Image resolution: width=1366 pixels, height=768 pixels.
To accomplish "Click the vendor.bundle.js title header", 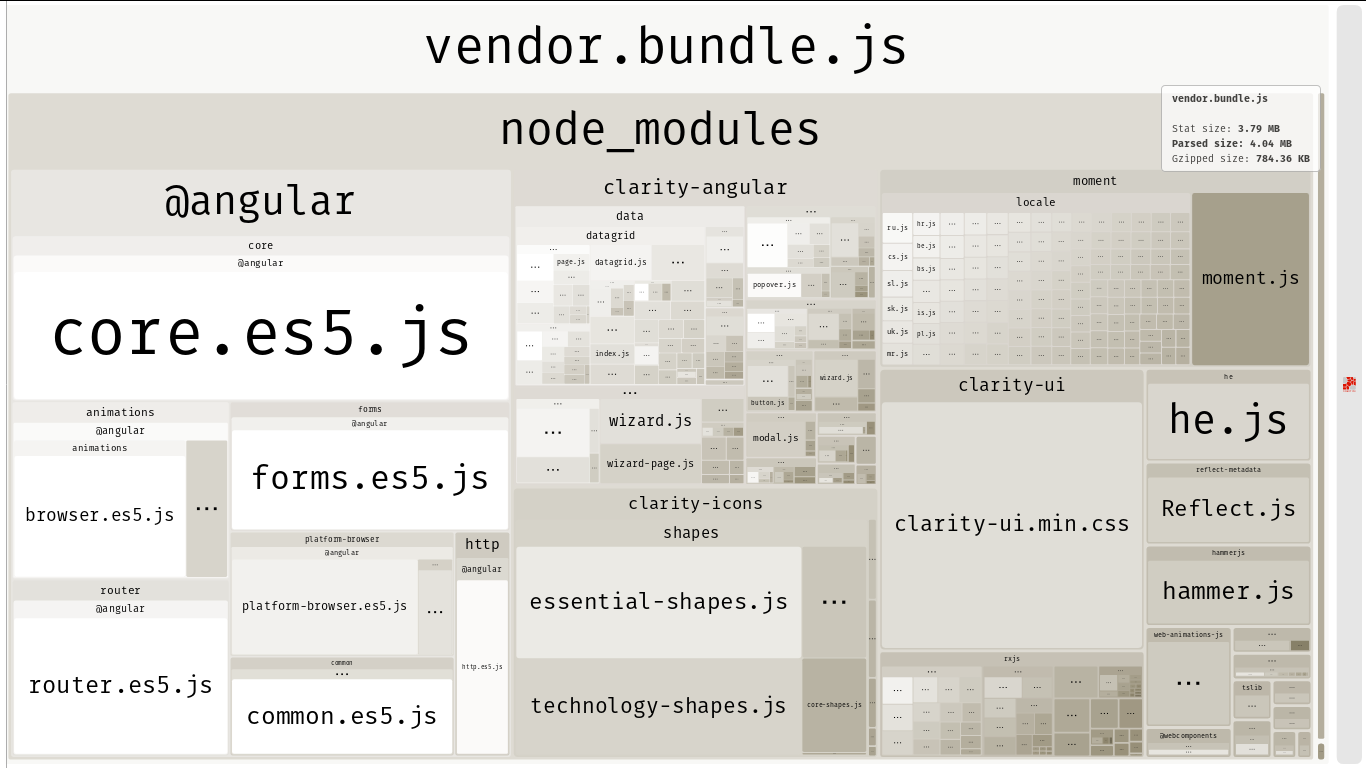I will pyautogui.click(x=667, y=47).
